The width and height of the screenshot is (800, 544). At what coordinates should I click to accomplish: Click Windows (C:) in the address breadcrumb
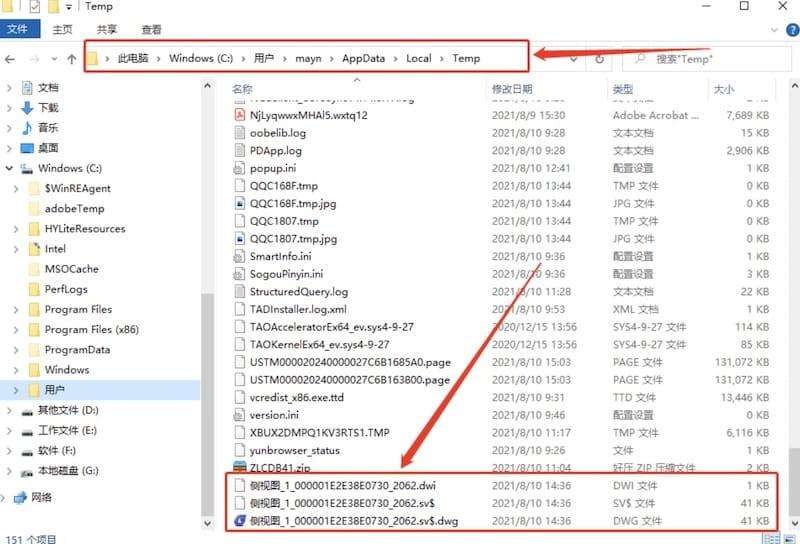201,58
